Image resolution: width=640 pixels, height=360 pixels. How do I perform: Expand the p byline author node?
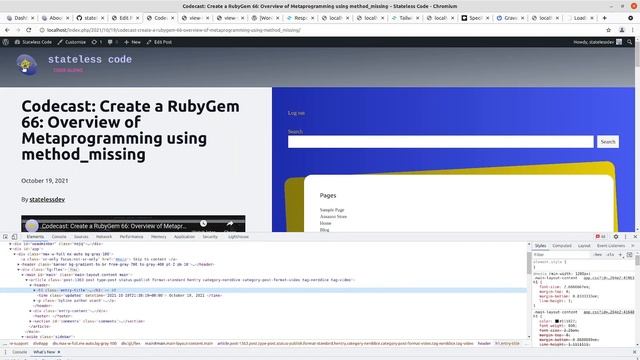click(35, 301)
